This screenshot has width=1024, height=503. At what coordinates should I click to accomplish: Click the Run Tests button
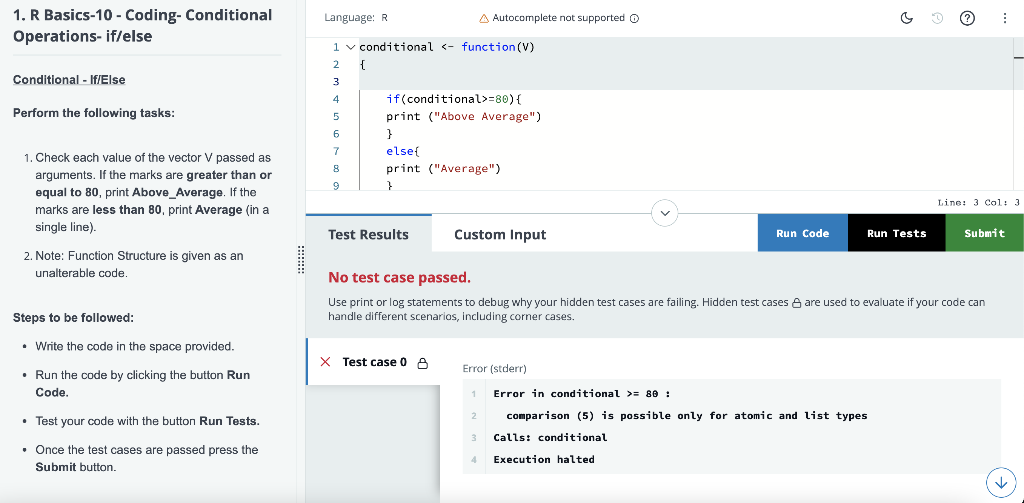[897, 233]
